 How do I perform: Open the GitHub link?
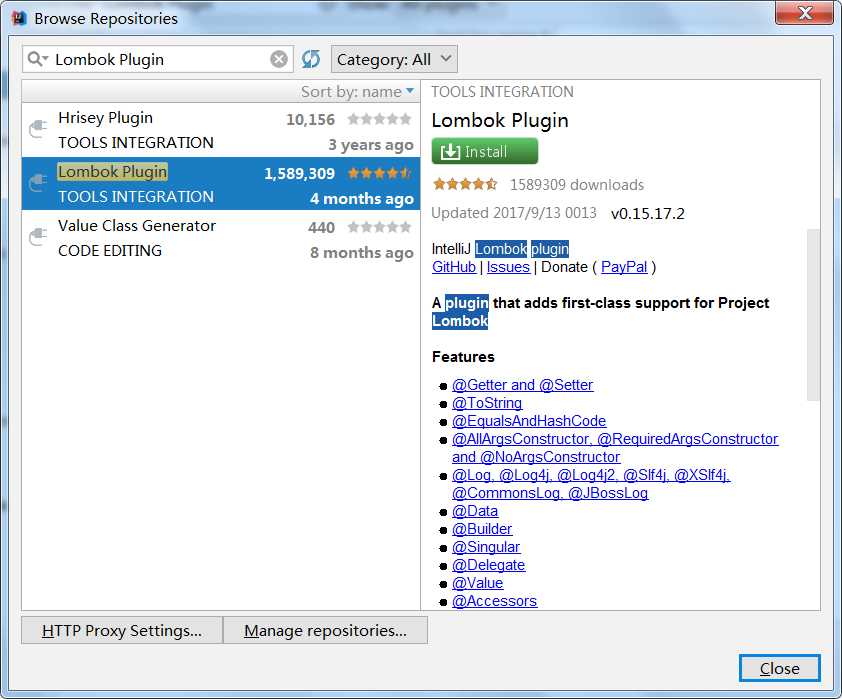pyautogui.click(x=454, y=267)
